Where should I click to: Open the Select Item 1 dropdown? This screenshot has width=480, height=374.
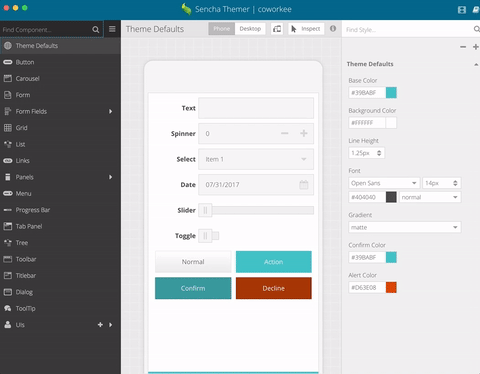pyautogui.click(x=256, y=159)
